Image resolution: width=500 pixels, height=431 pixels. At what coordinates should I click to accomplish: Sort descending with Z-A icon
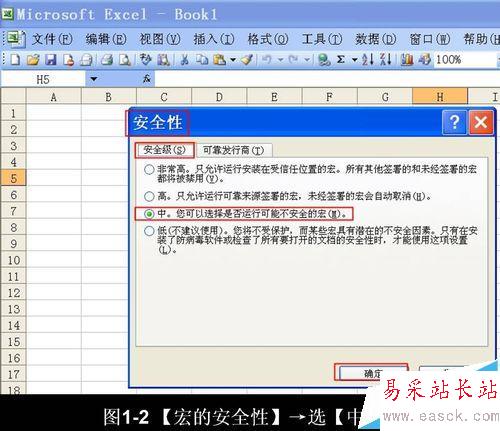pos(386,60)
